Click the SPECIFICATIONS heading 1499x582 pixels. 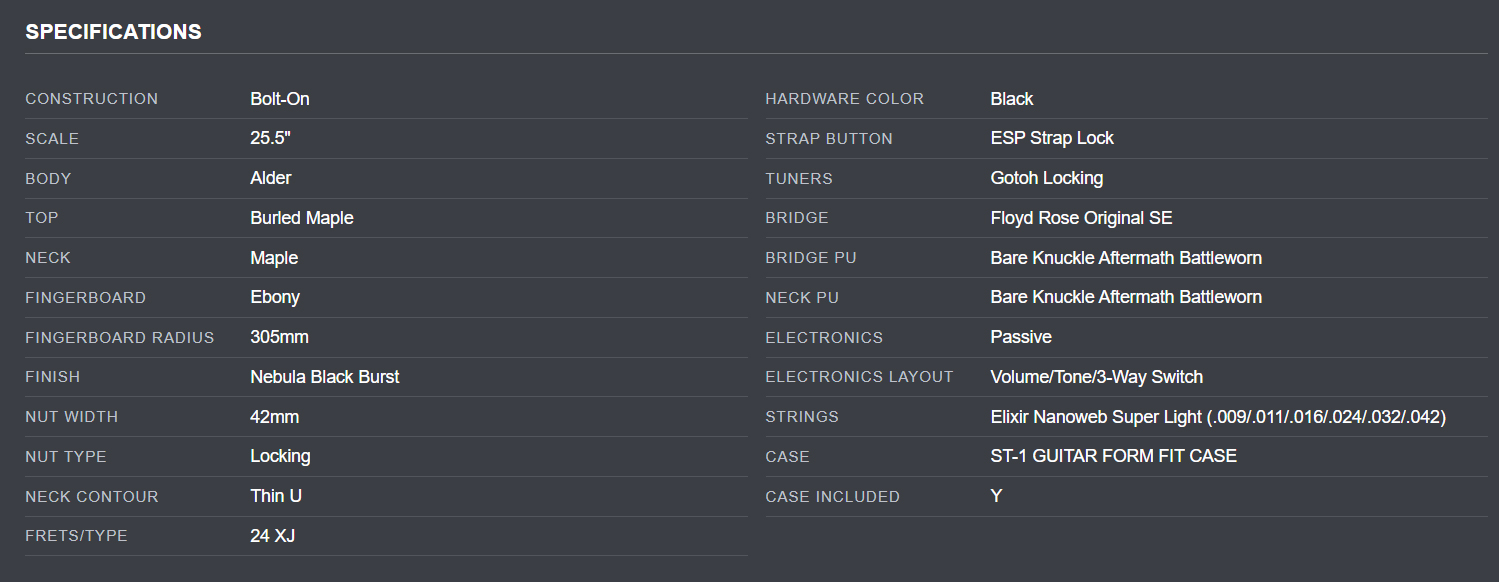(x=113, y=32)
